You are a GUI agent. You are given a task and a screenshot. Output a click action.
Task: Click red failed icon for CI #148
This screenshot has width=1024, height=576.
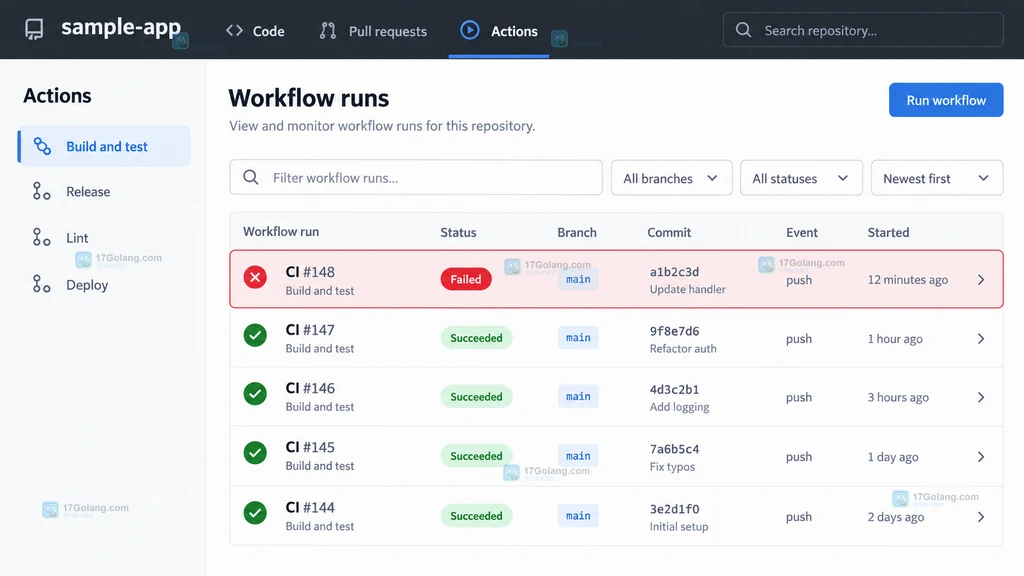coord(255,278)
